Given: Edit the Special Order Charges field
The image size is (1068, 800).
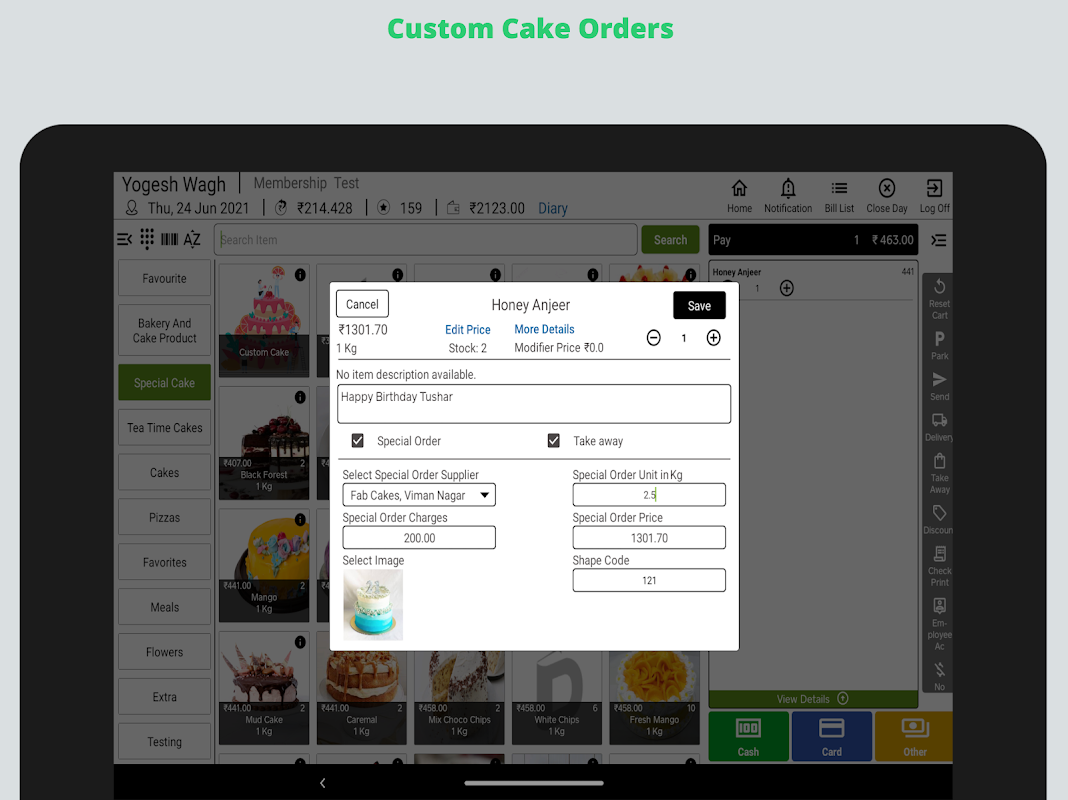Looking at the screenshot, I should (x=419, y=538).
